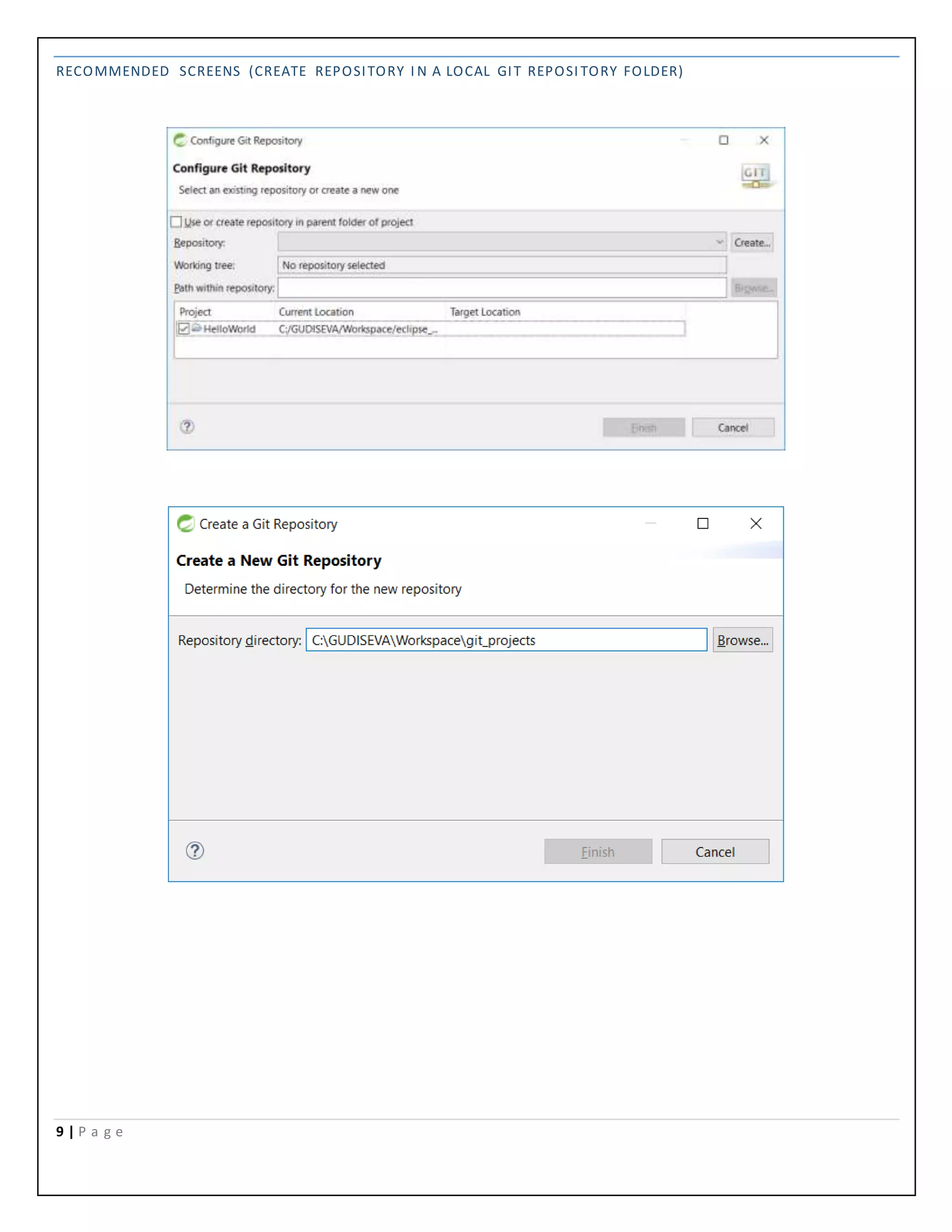952x1232 pixels.
Task: Maximize the Create a Git Repository window
Action: click(x=703, y=523)
